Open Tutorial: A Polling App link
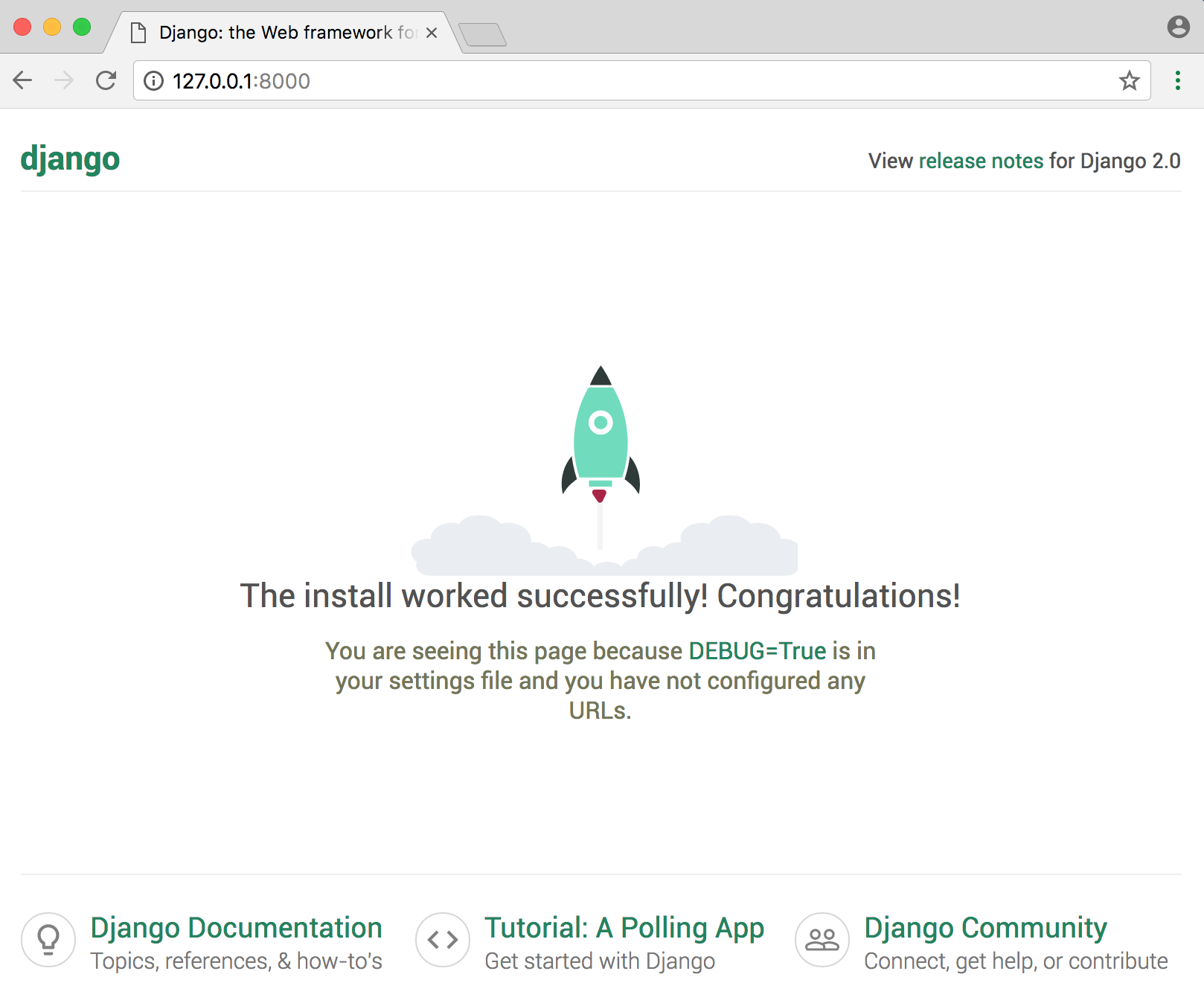1204x1006 pixels. 624,928
